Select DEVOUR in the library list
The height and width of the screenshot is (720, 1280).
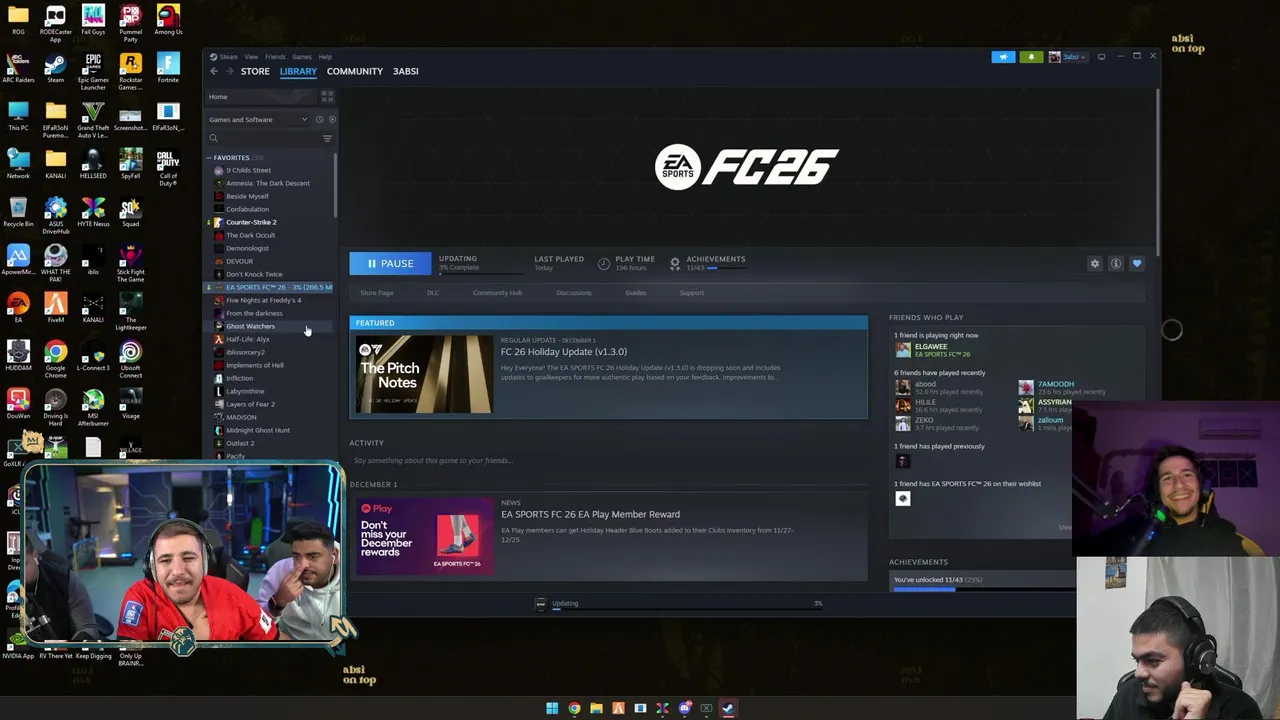(239, 261)
